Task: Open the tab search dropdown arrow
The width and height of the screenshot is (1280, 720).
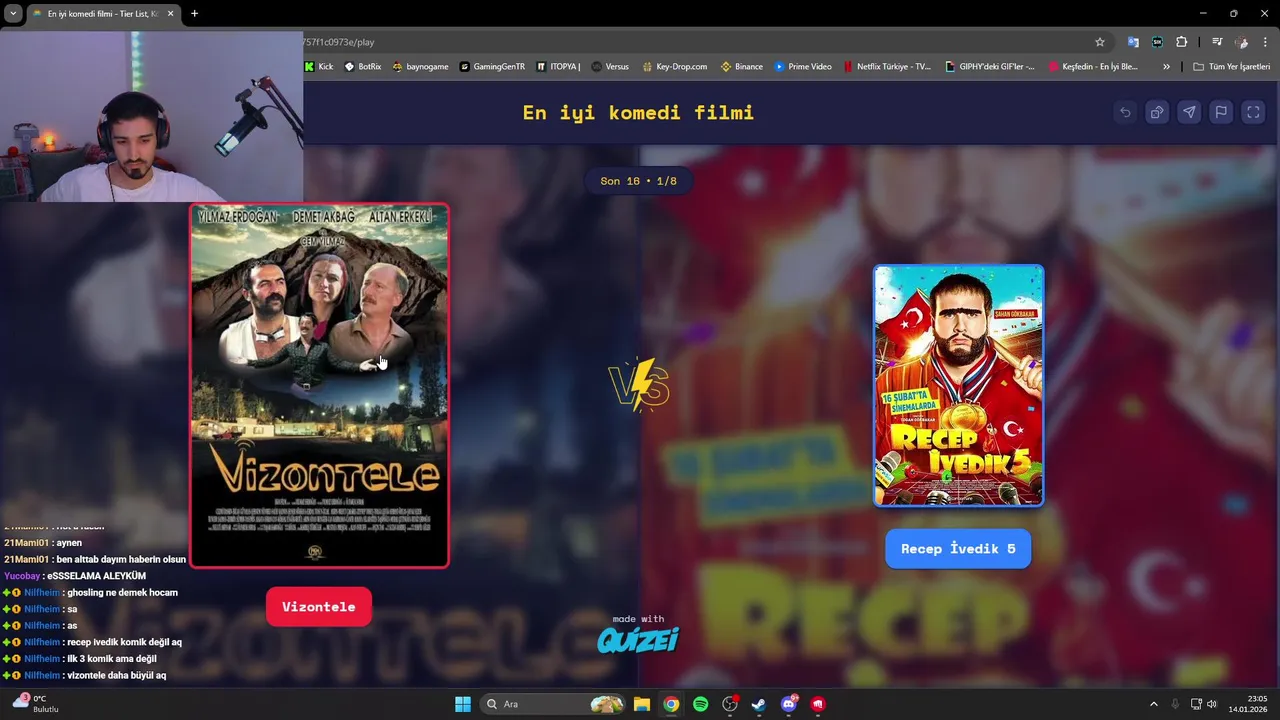Action: coord(13,14)
